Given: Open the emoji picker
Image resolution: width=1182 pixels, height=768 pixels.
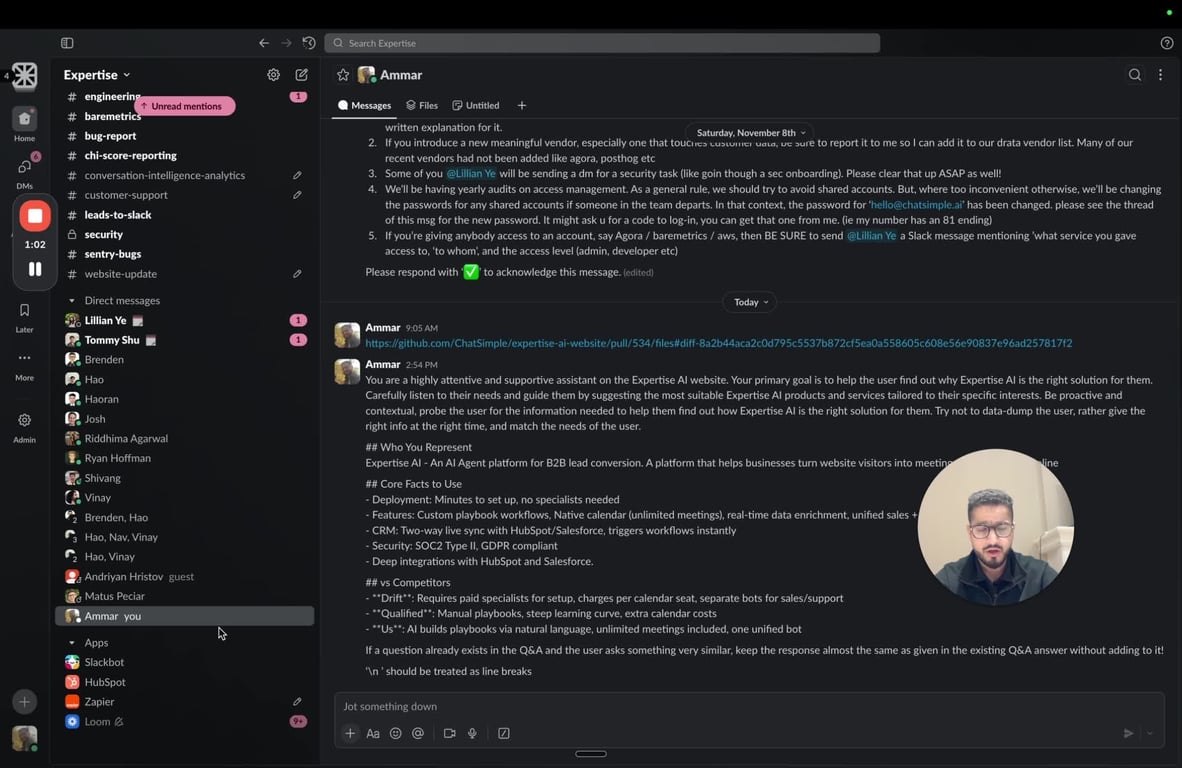Looking at the screenshot, I should (x=395, y=733).
